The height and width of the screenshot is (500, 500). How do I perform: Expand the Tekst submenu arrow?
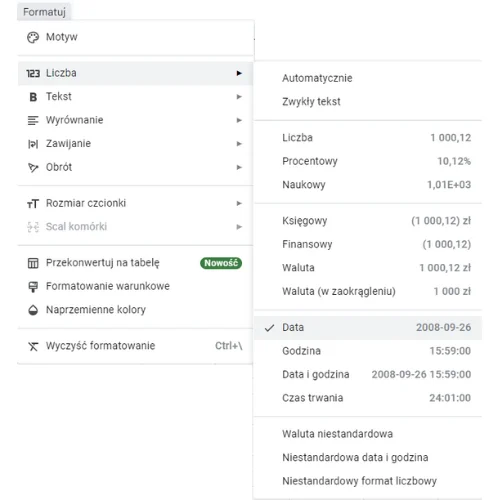(x=239, y=97)
